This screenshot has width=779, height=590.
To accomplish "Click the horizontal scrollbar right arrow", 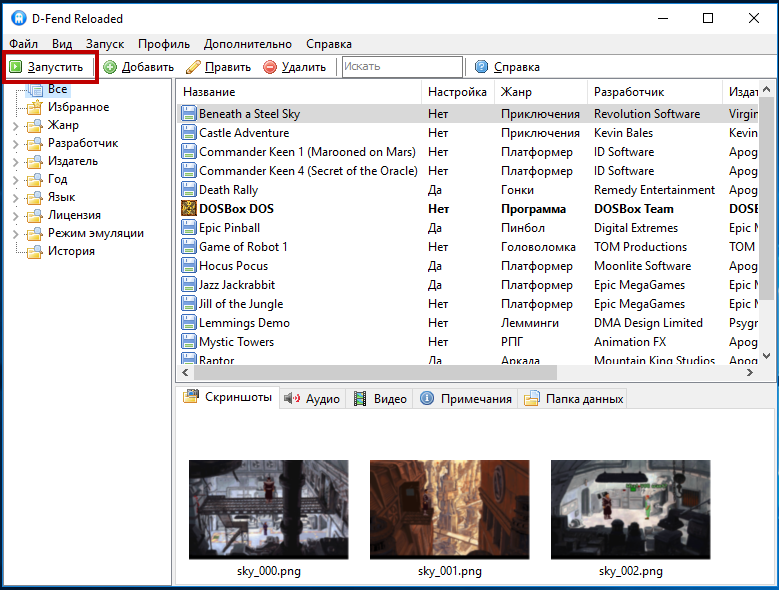I will click(750, 372).
